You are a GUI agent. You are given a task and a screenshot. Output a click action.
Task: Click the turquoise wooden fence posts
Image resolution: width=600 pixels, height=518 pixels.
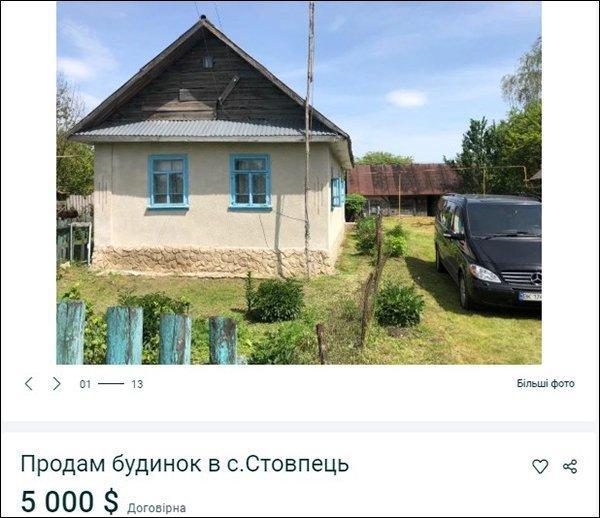(x=147, y=332)
